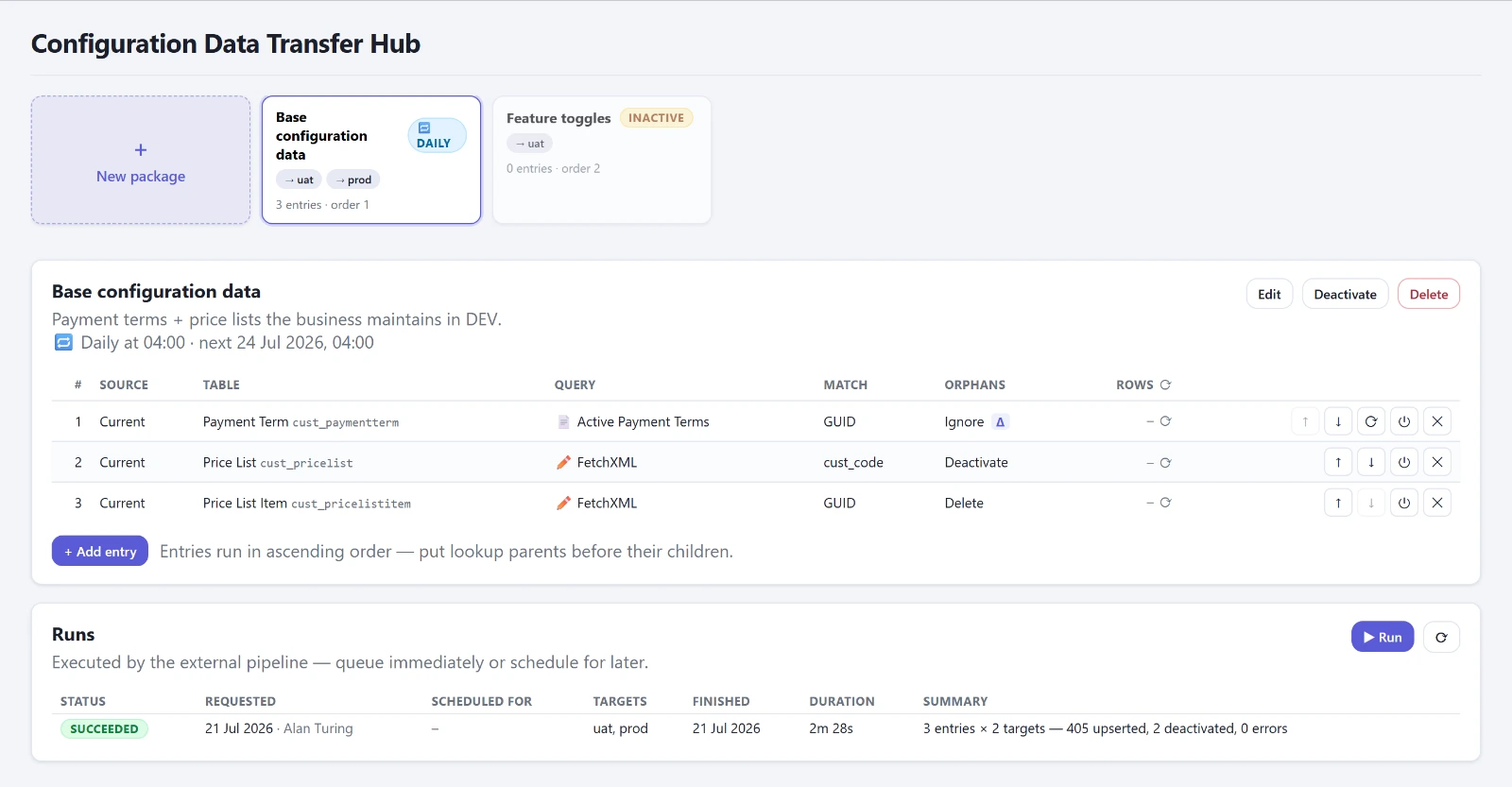The height and width of the screenshot is (787, 1512).
Task: Toggle the power button for the Price List Item entry
Action: click(1404, 504)
